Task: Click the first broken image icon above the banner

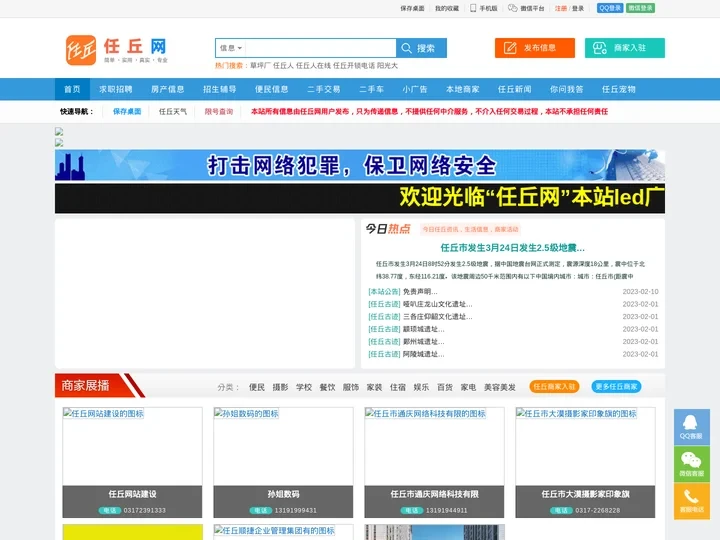Action: click(x=59, y=131)
